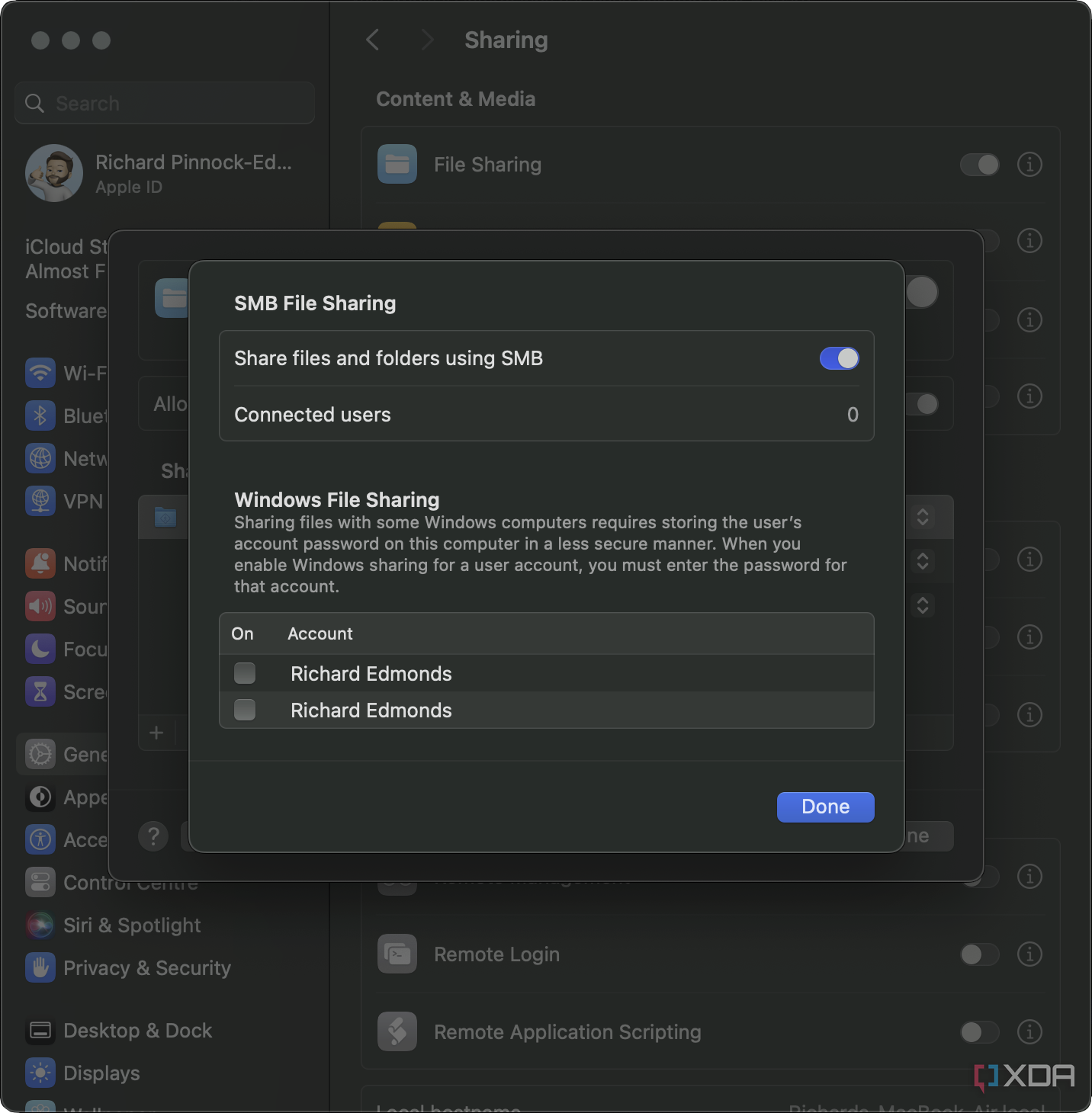Open Notifications settings in sidebar

[x=64, y=563]
